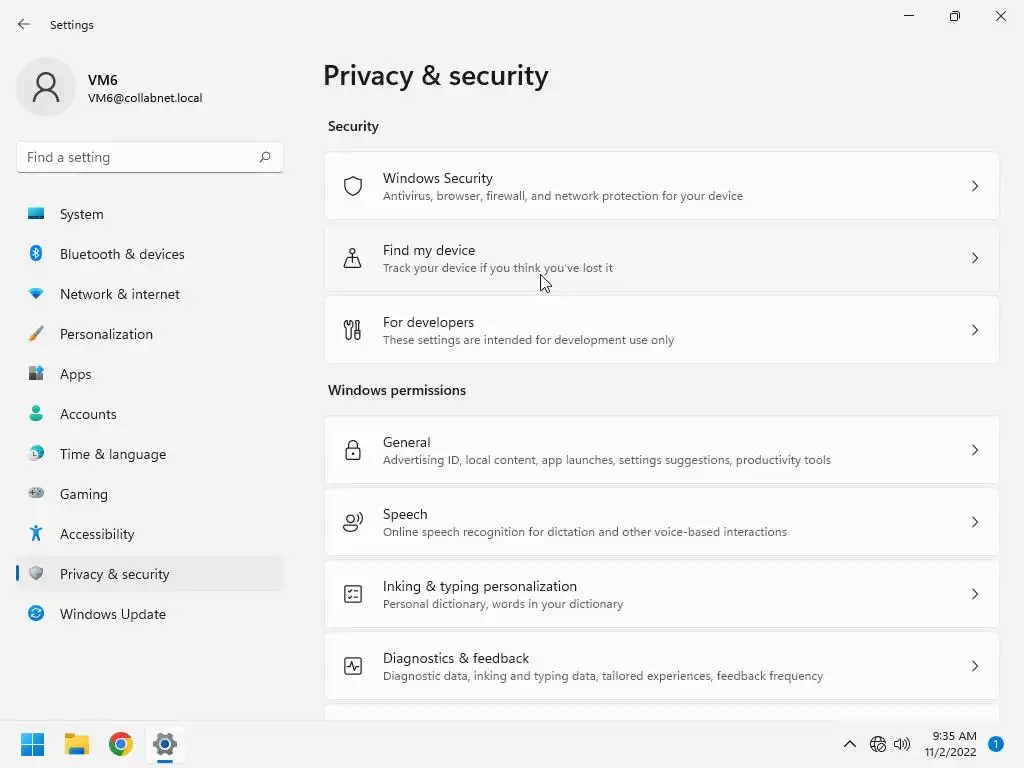
Task: Go to Bluetooth & devices
Action: click(122, 254)
